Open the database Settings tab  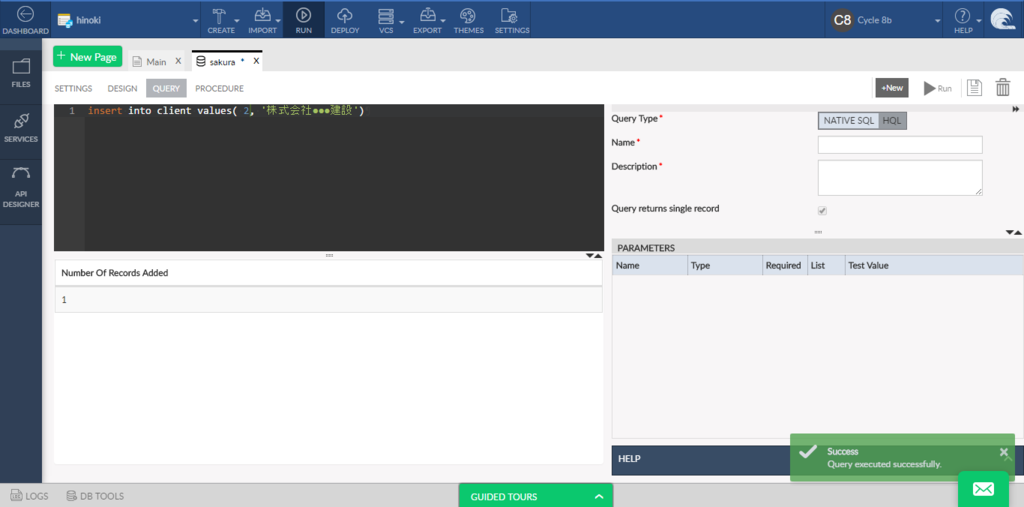[x=73, y=88]
